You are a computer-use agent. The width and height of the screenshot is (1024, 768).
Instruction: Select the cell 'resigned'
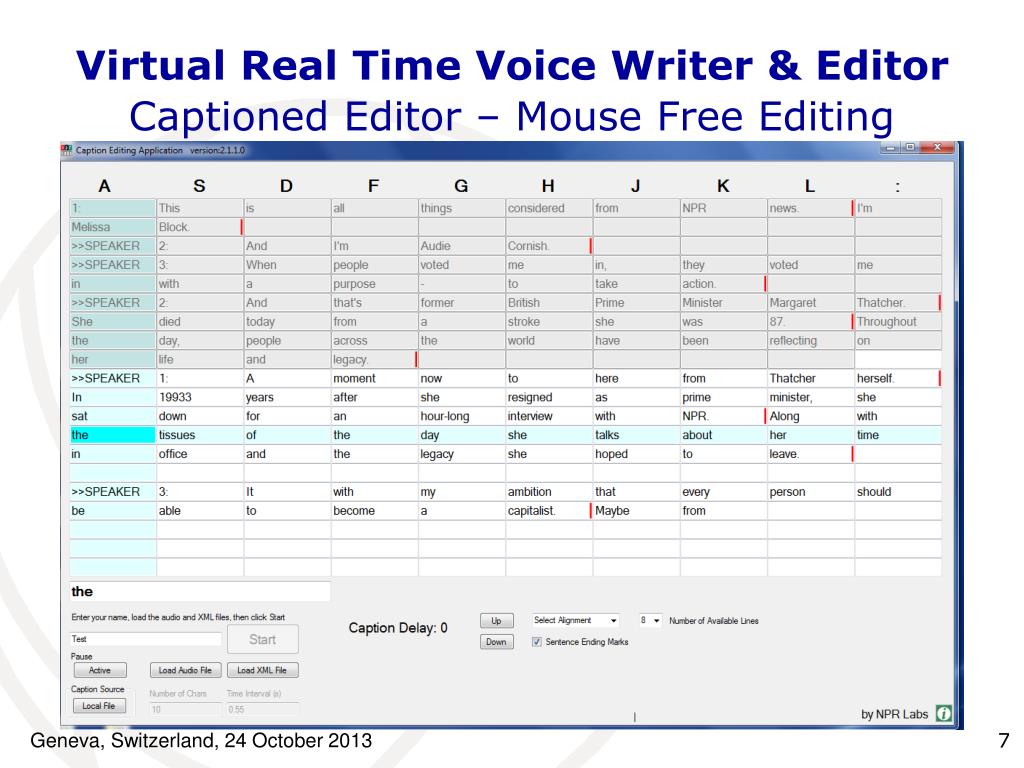549,397
